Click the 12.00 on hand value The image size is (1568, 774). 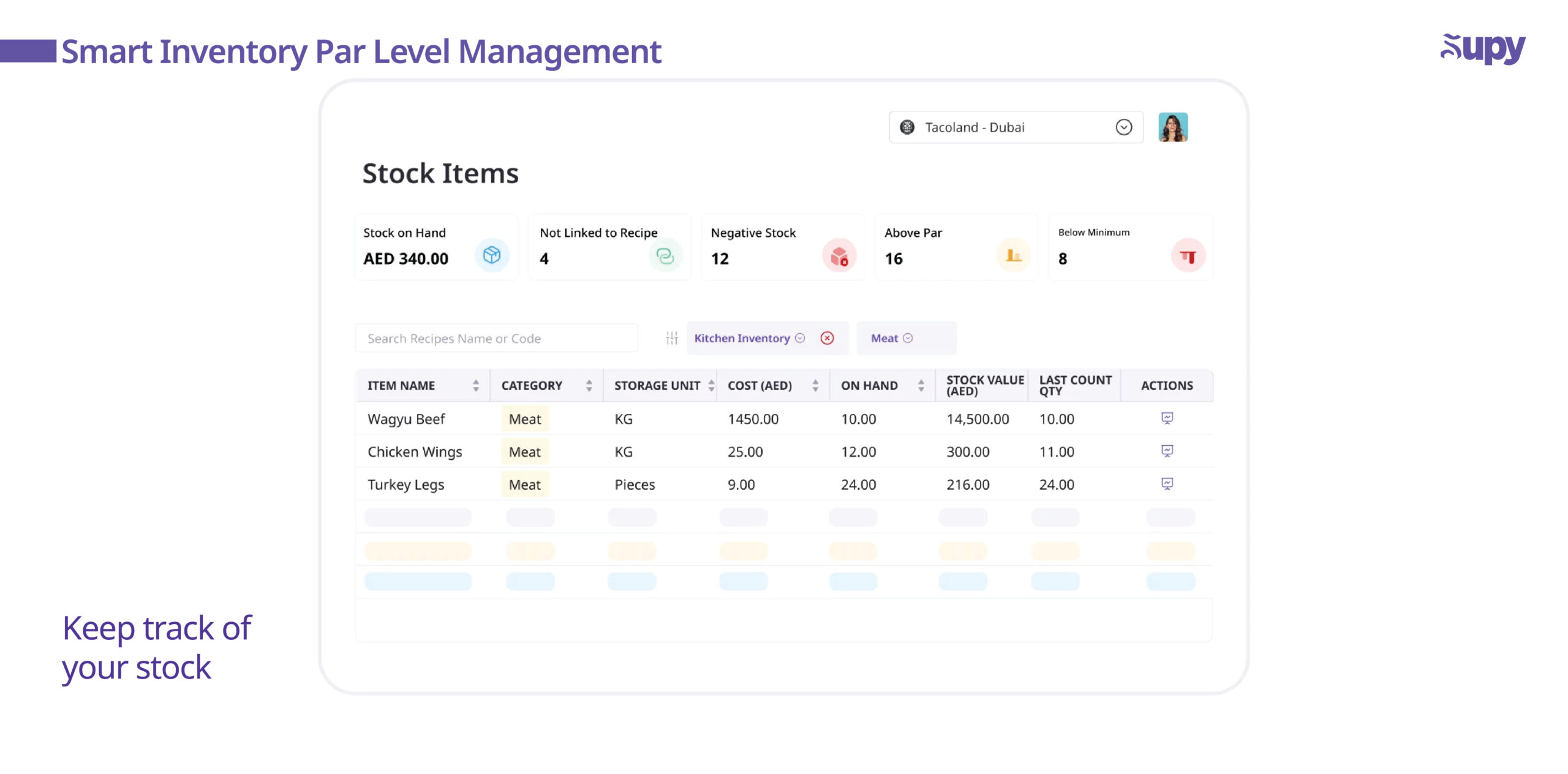tap(858, 452)
